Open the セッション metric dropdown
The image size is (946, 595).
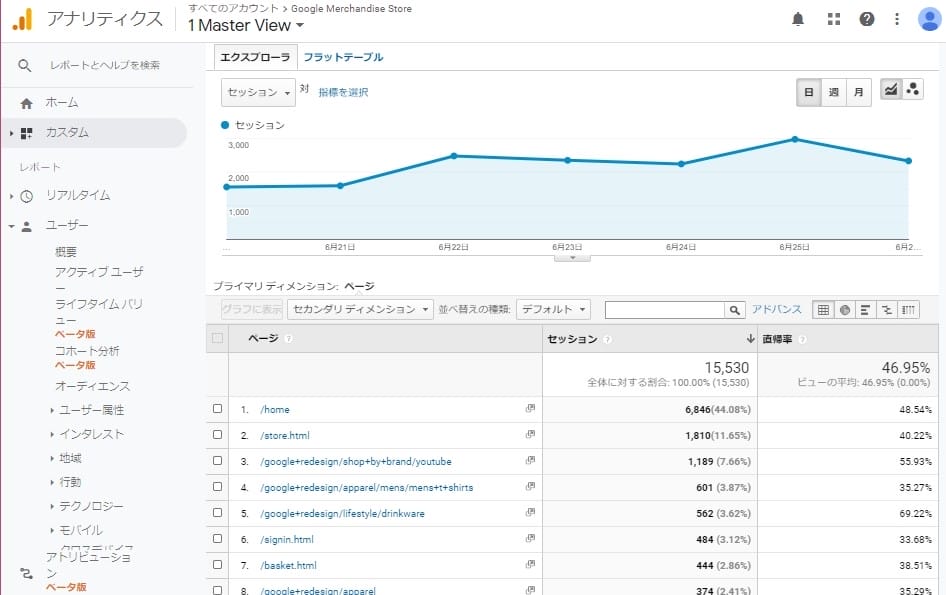click(x=258, y=92)
